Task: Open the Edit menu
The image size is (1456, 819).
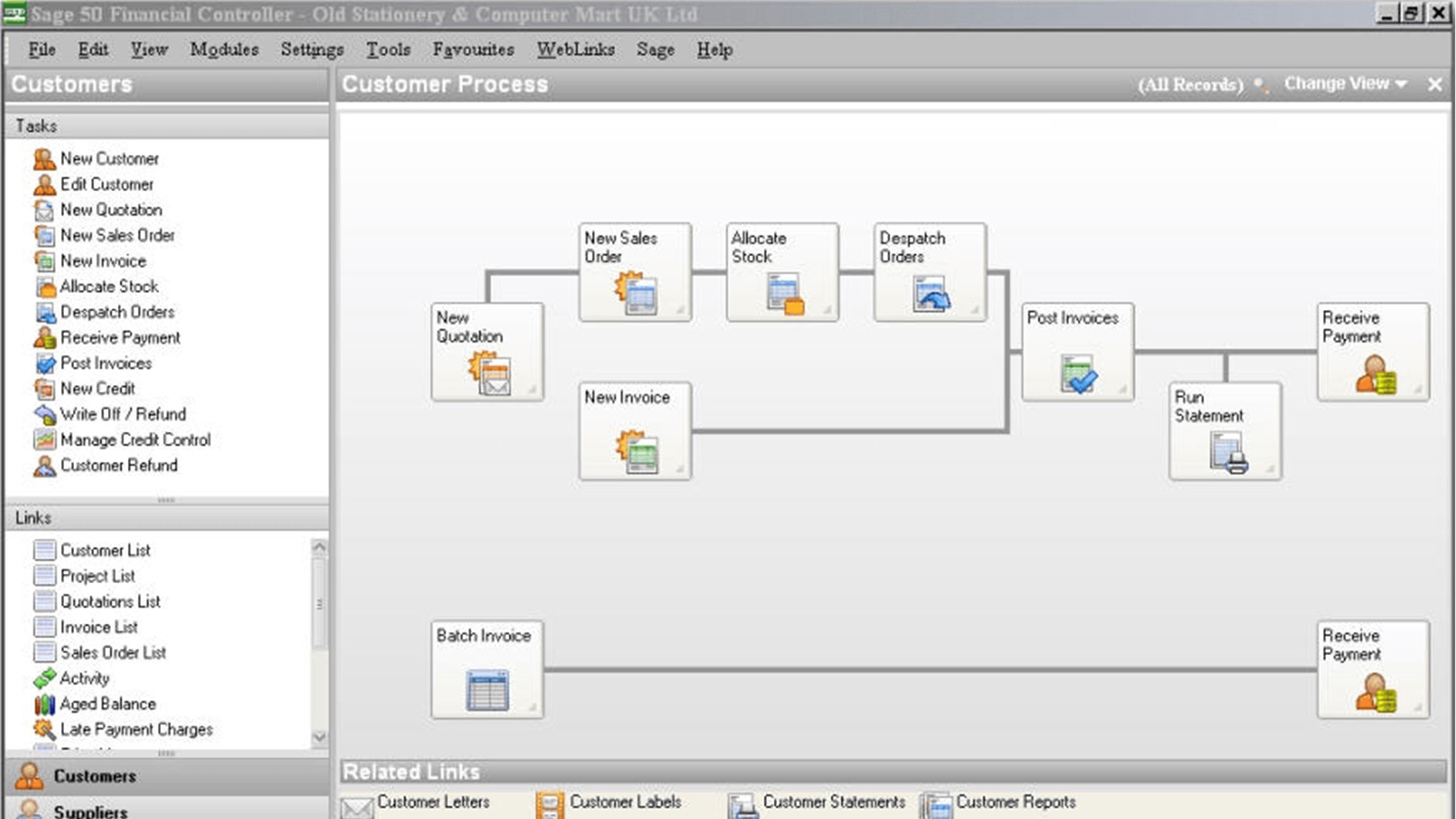Action: [x=93, y=49]
